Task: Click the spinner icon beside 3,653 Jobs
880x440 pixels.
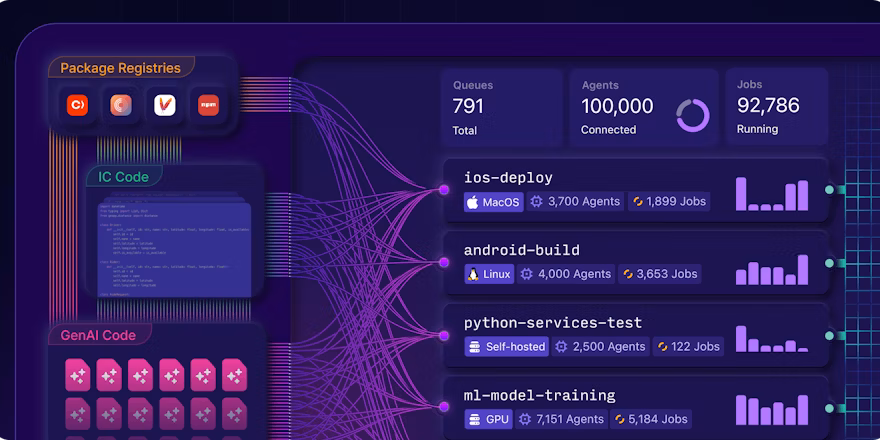Action: point(628,274)
